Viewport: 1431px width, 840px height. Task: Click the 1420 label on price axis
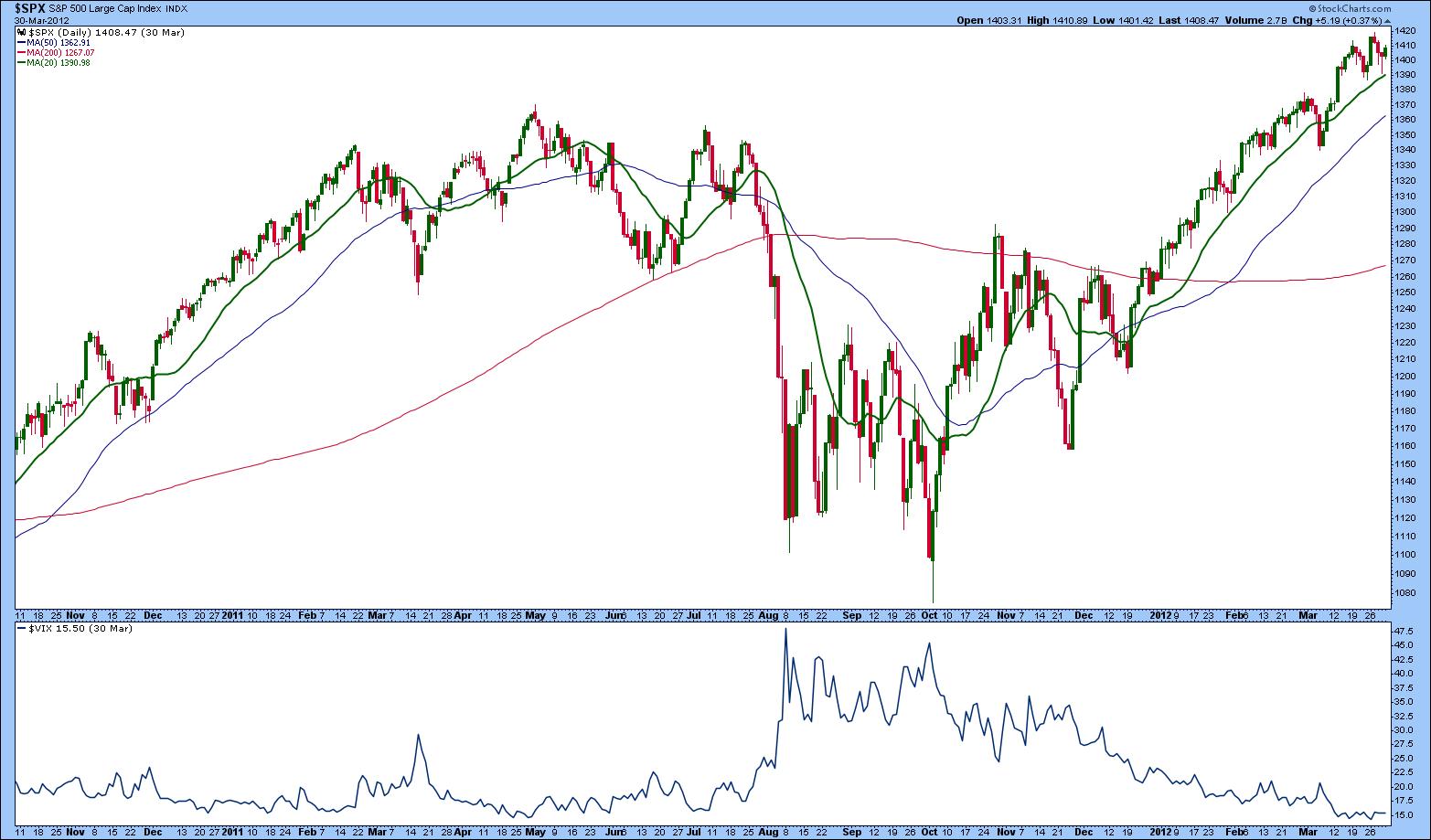1405,30
